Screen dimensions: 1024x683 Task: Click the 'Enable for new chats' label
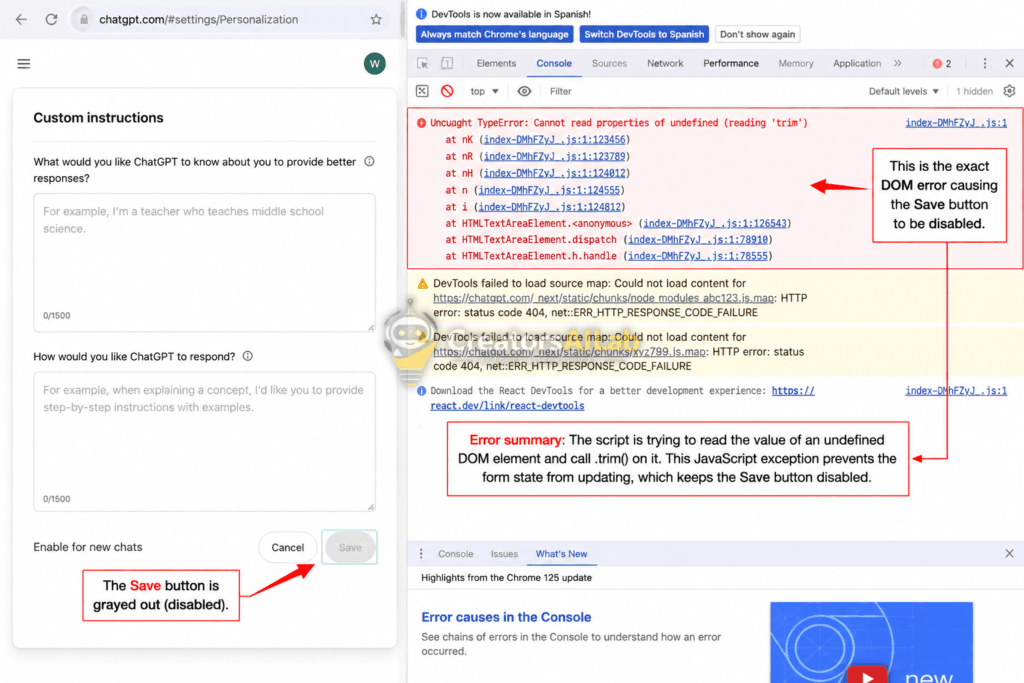pos(88,547)
